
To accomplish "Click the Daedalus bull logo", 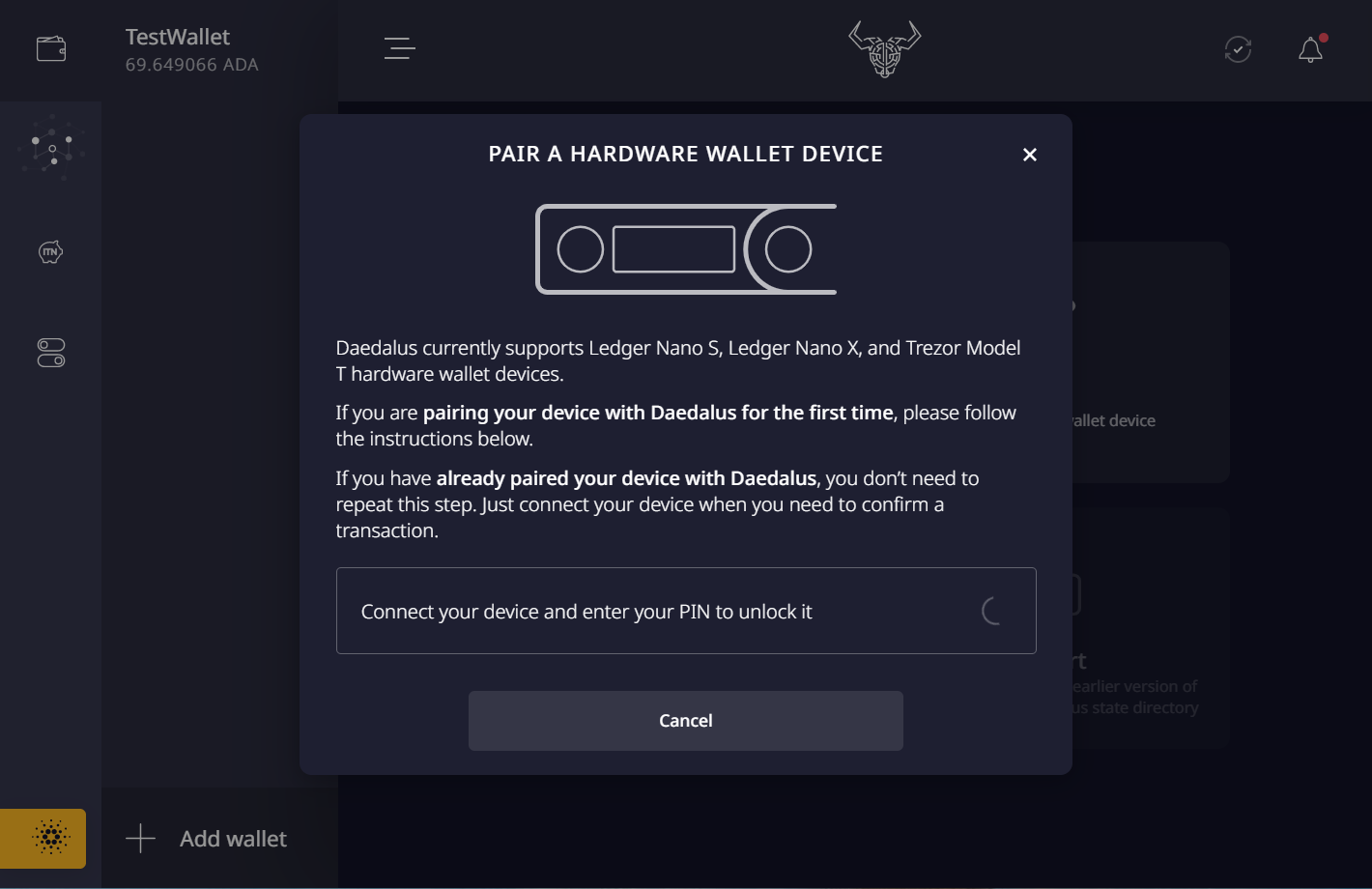I will pos(884,49).
